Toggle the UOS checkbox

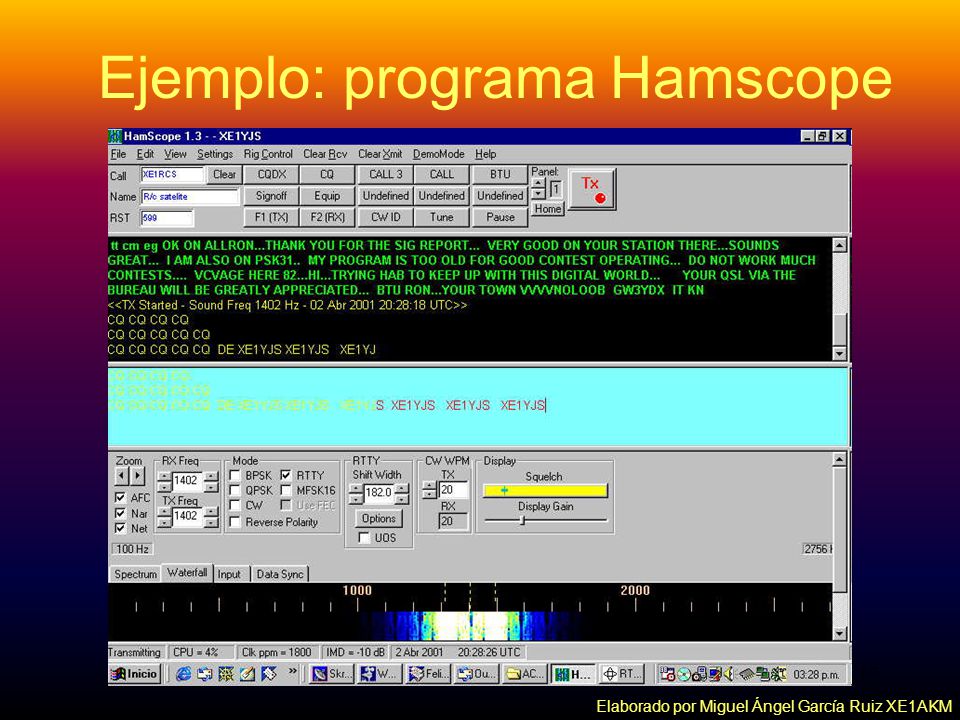pos(364,538)
